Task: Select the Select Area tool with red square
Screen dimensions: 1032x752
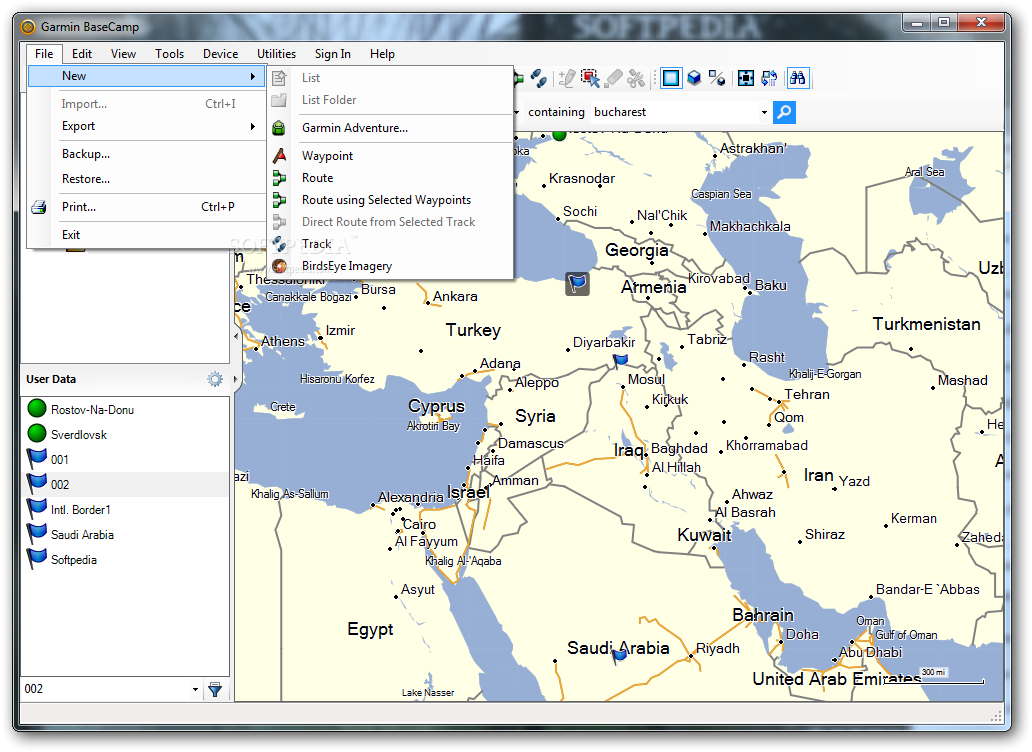Action: pos(590,78)
